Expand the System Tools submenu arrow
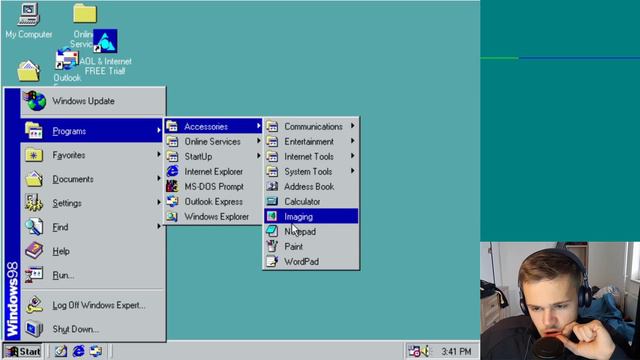This screenshot has height=360, width=640. (353, 171)
